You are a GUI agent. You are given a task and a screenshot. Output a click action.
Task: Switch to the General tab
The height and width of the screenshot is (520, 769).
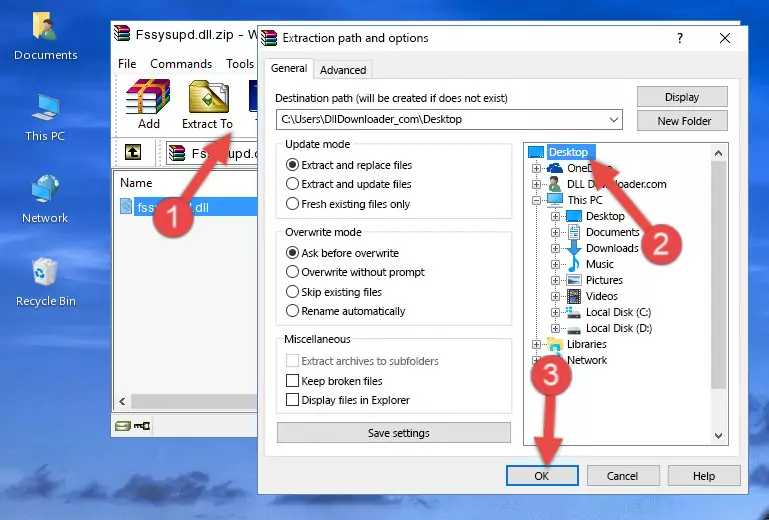pos(289,68)
